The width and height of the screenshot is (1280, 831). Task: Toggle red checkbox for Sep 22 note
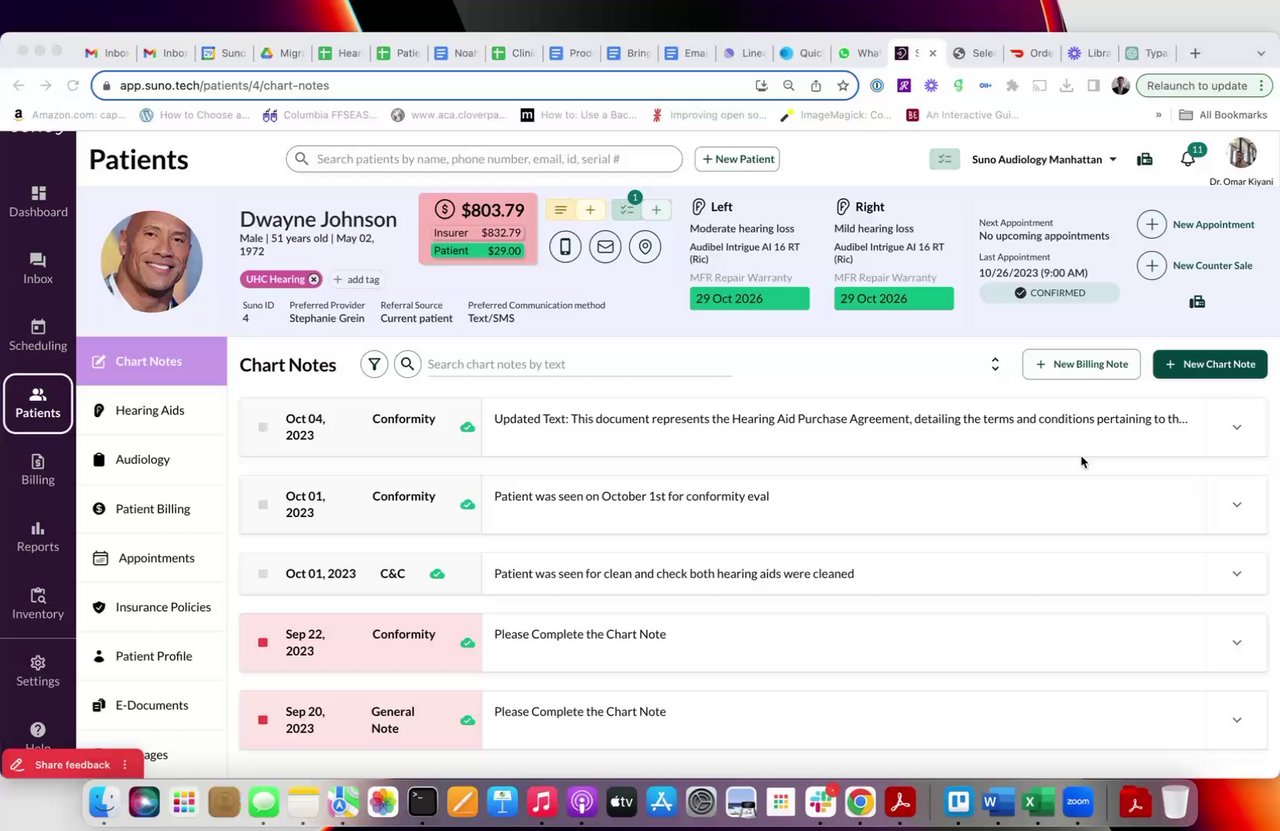(x=263, y=642)
